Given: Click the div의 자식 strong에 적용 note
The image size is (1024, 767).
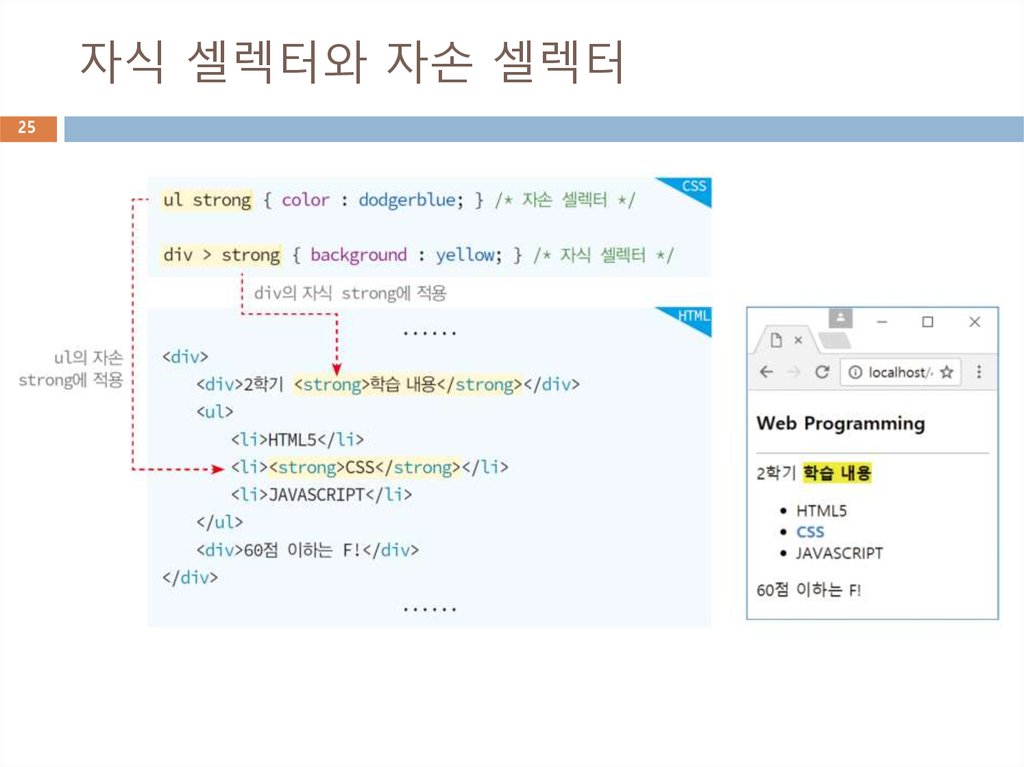Looking at the screenshot, I should [x=350, y=293].
